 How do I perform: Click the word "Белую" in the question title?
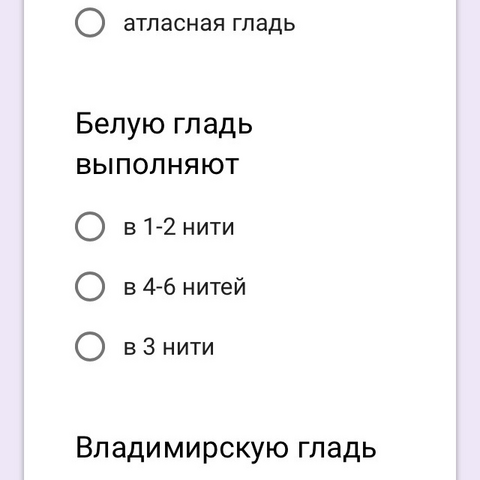(x=120, y=125)
